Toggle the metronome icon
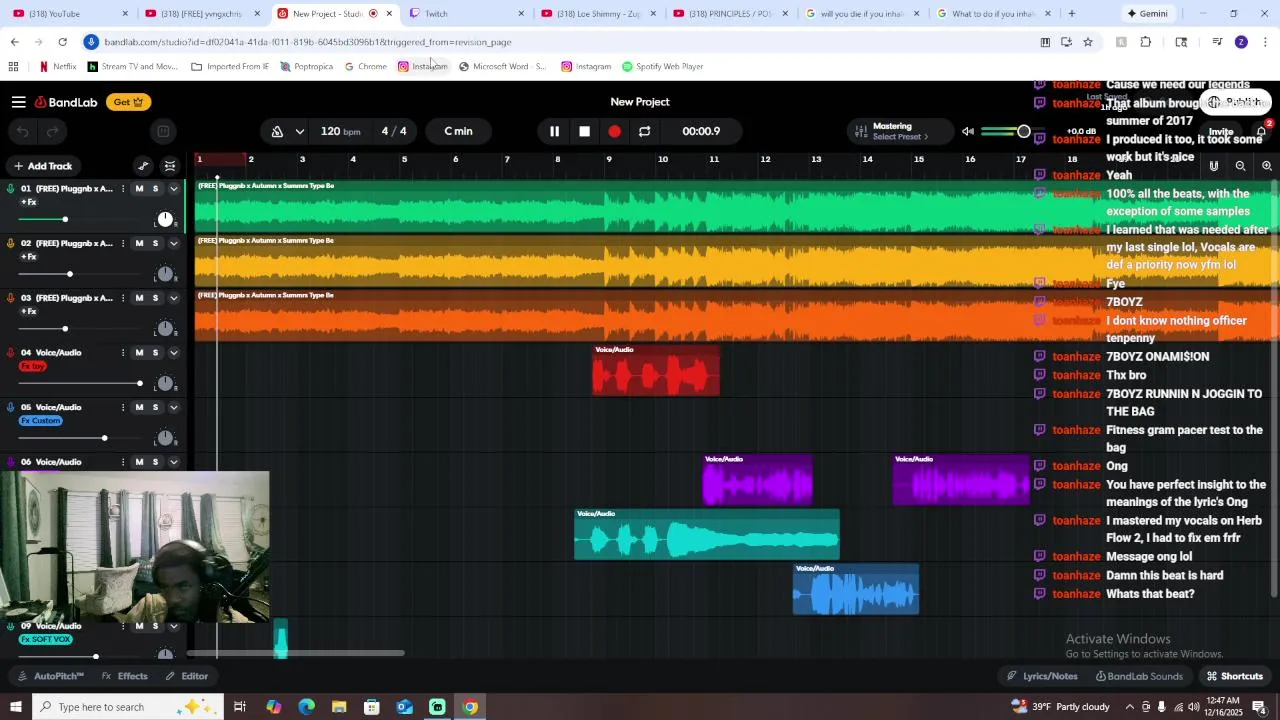This screenshot has height=720, width=1280. tap(277, 131)
